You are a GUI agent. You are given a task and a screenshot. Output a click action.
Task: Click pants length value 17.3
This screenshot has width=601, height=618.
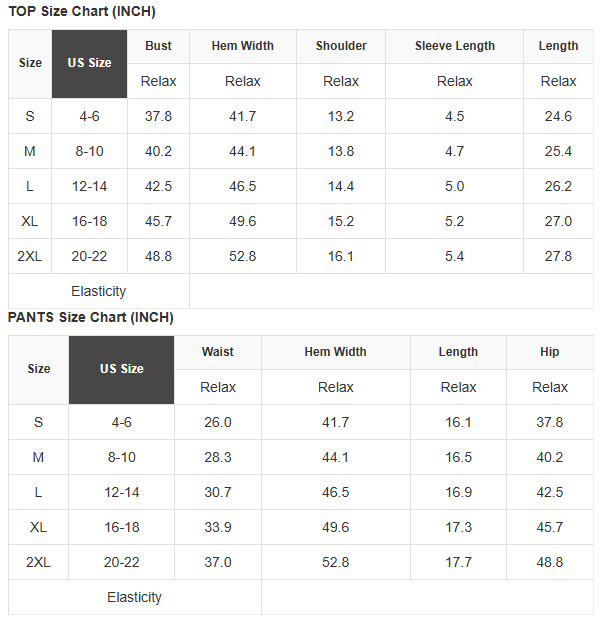pos(458,527)
